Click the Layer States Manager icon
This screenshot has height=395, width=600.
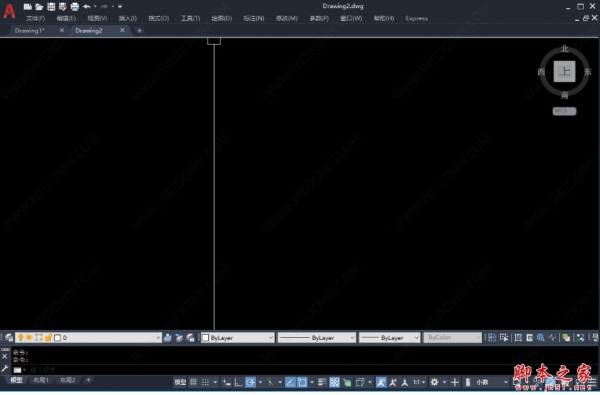(190, 338)
